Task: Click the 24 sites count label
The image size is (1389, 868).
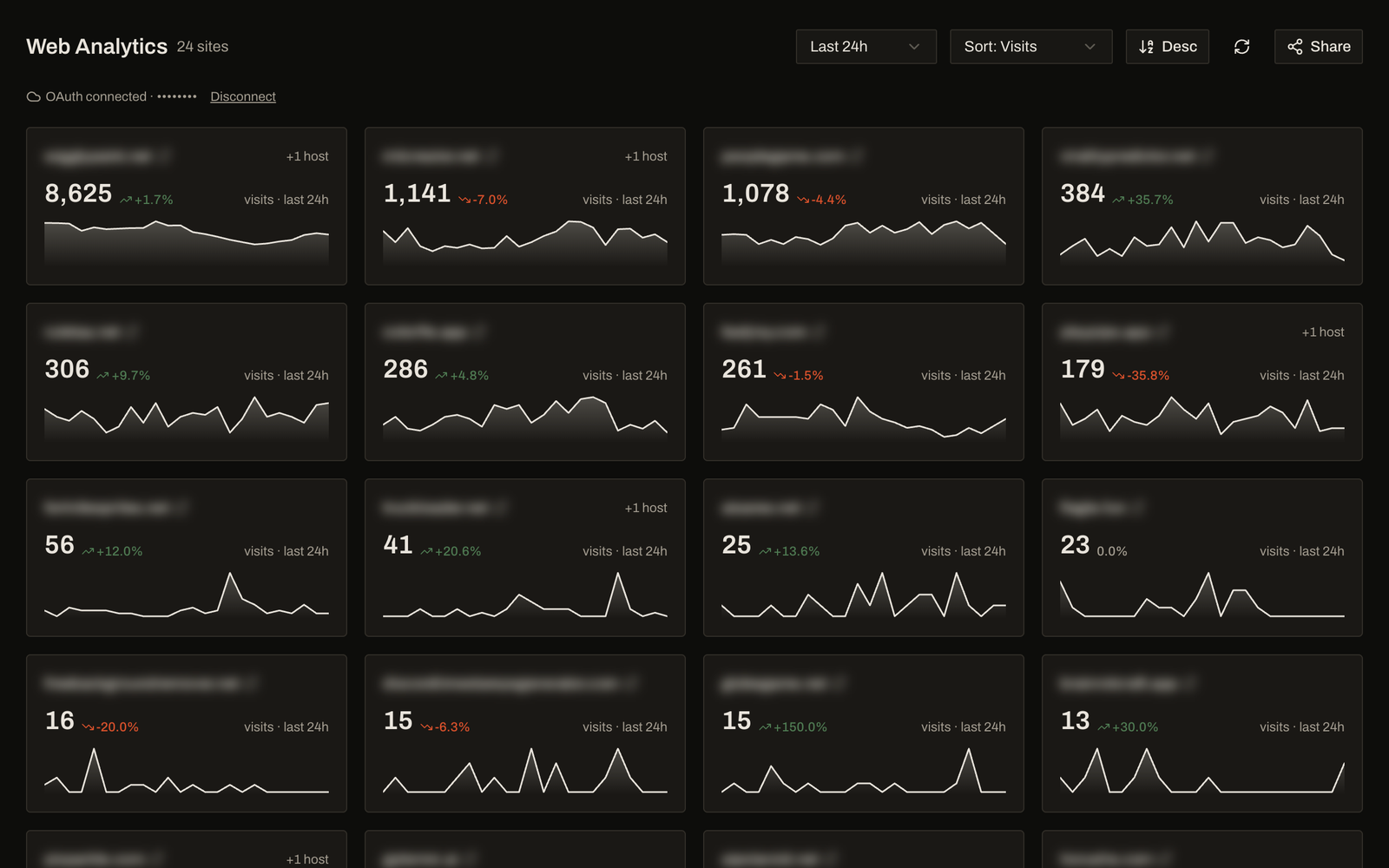Action: [202, 47]
